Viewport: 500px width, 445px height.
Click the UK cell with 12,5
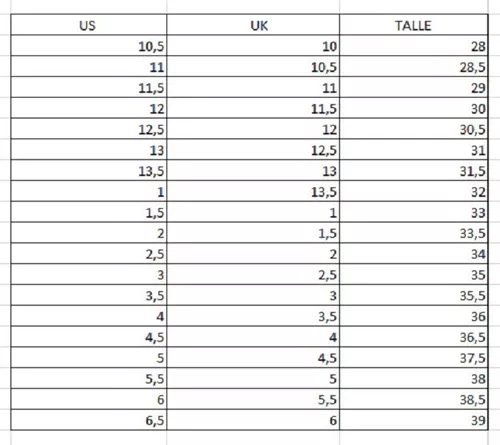[253, 149]
